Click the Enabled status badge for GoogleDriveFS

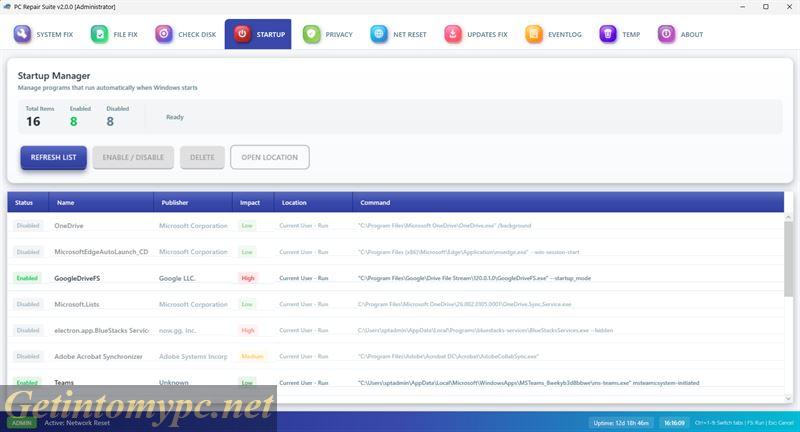click(x=27, y=278)
